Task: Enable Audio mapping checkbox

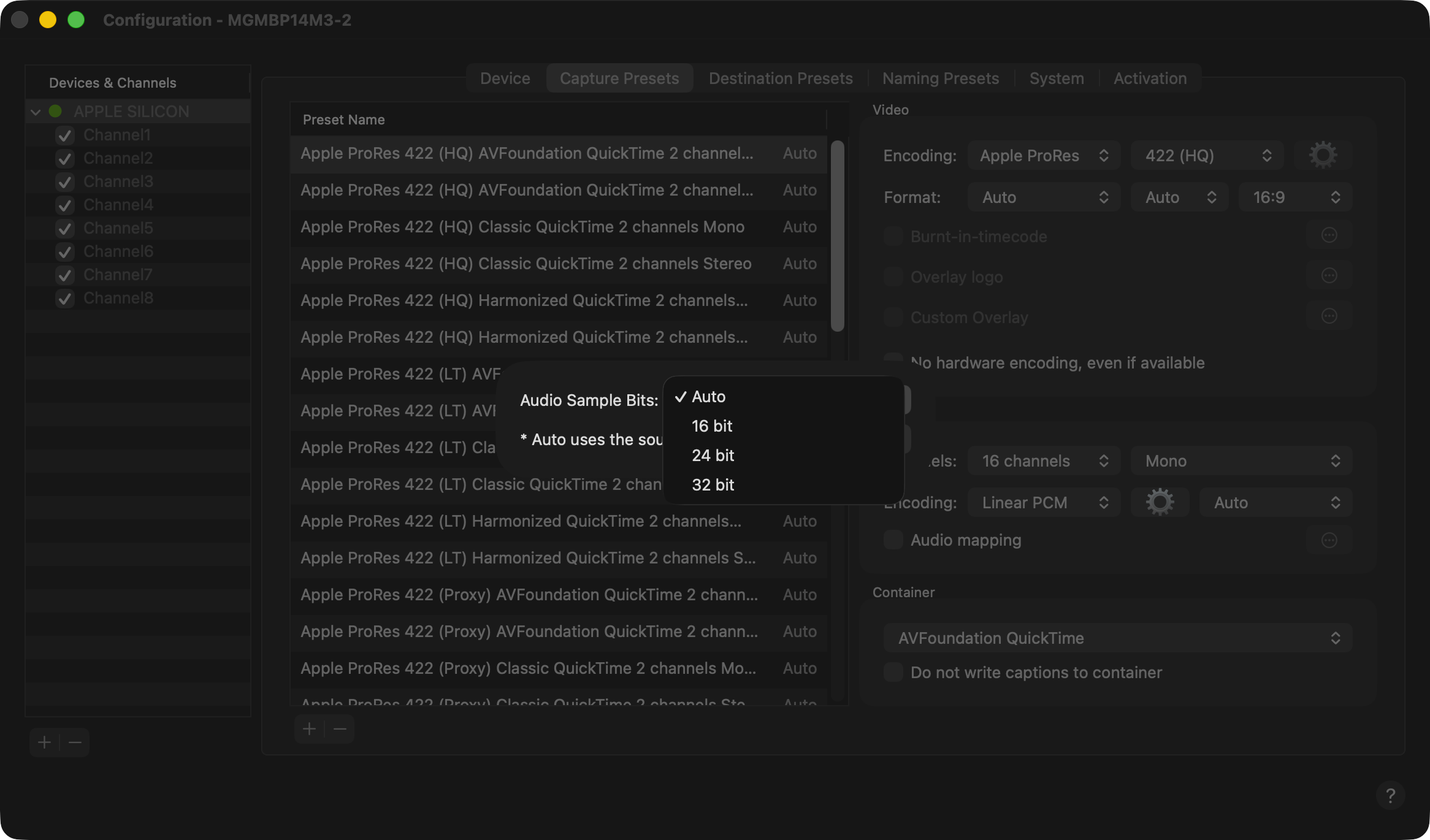Action: point(893,540)
